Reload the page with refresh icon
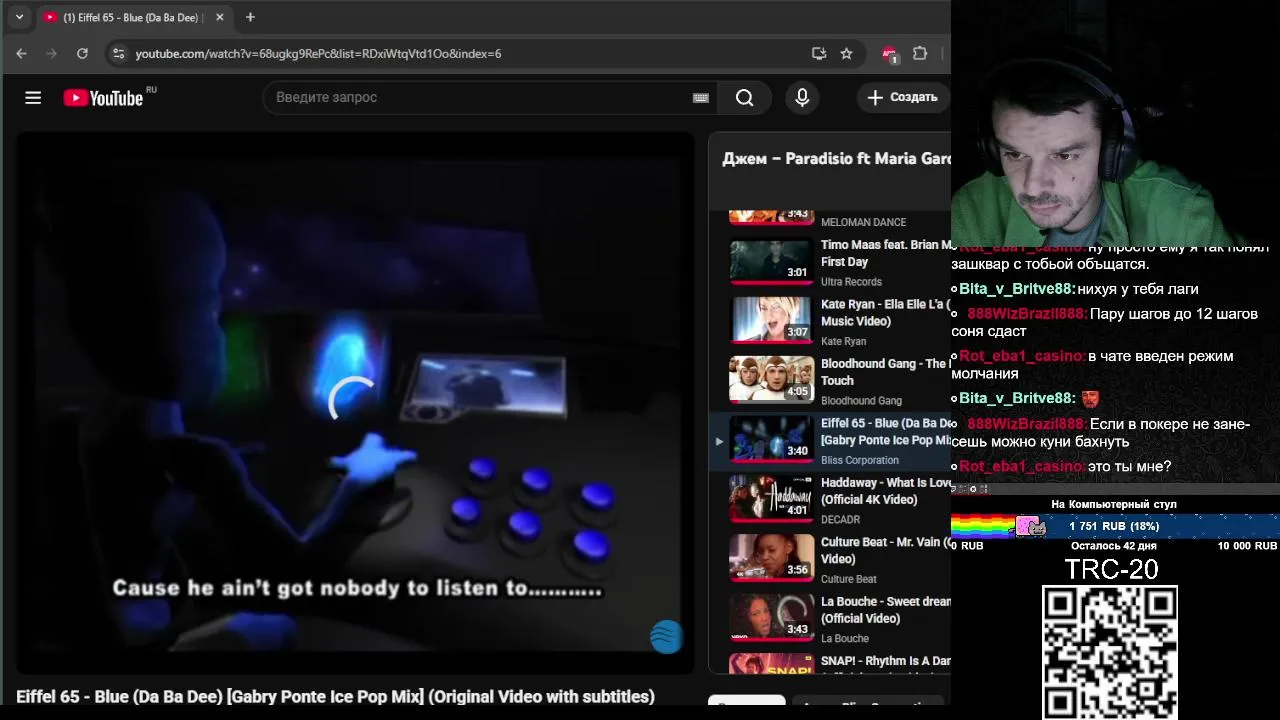 point(82,53)
